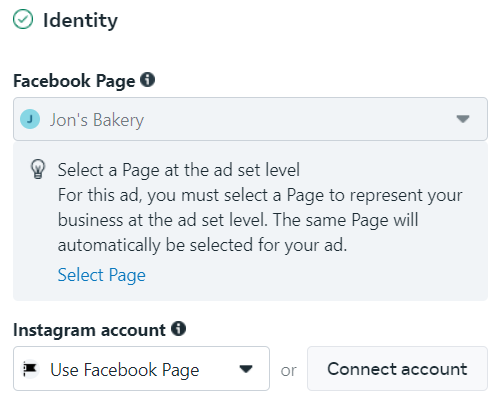Follow the Select Page link

[x=102, y=275]
